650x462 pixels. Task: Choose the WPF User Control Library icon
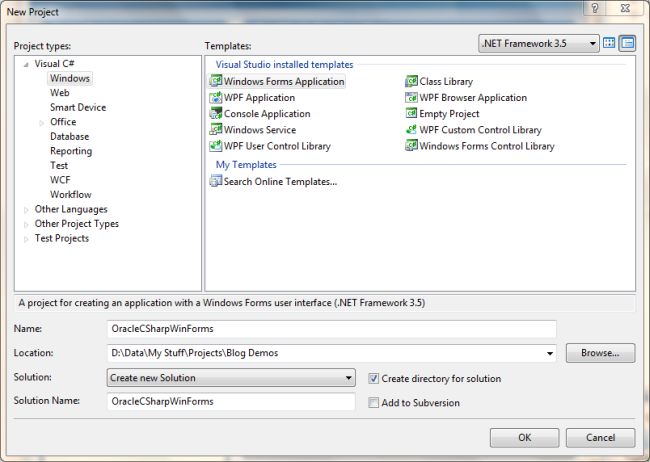(216, 146)
